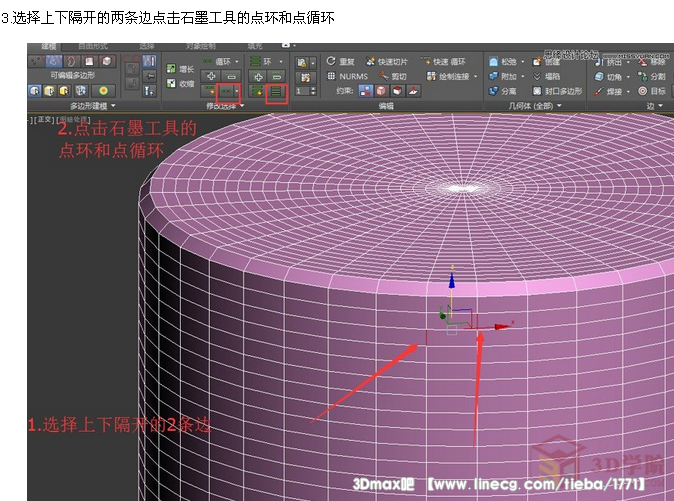
Task: Click Next Modifier icon below pin
Action: click(149, 92)
